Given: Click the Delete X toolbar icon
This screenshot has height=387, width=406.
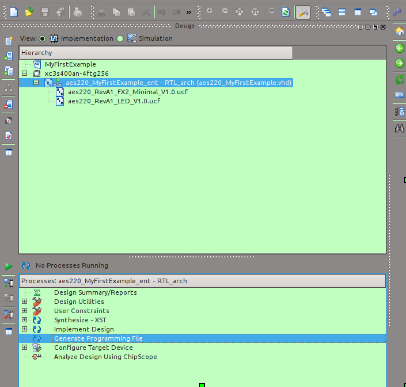Looking at the screenshot, I should tap(146, 12).
